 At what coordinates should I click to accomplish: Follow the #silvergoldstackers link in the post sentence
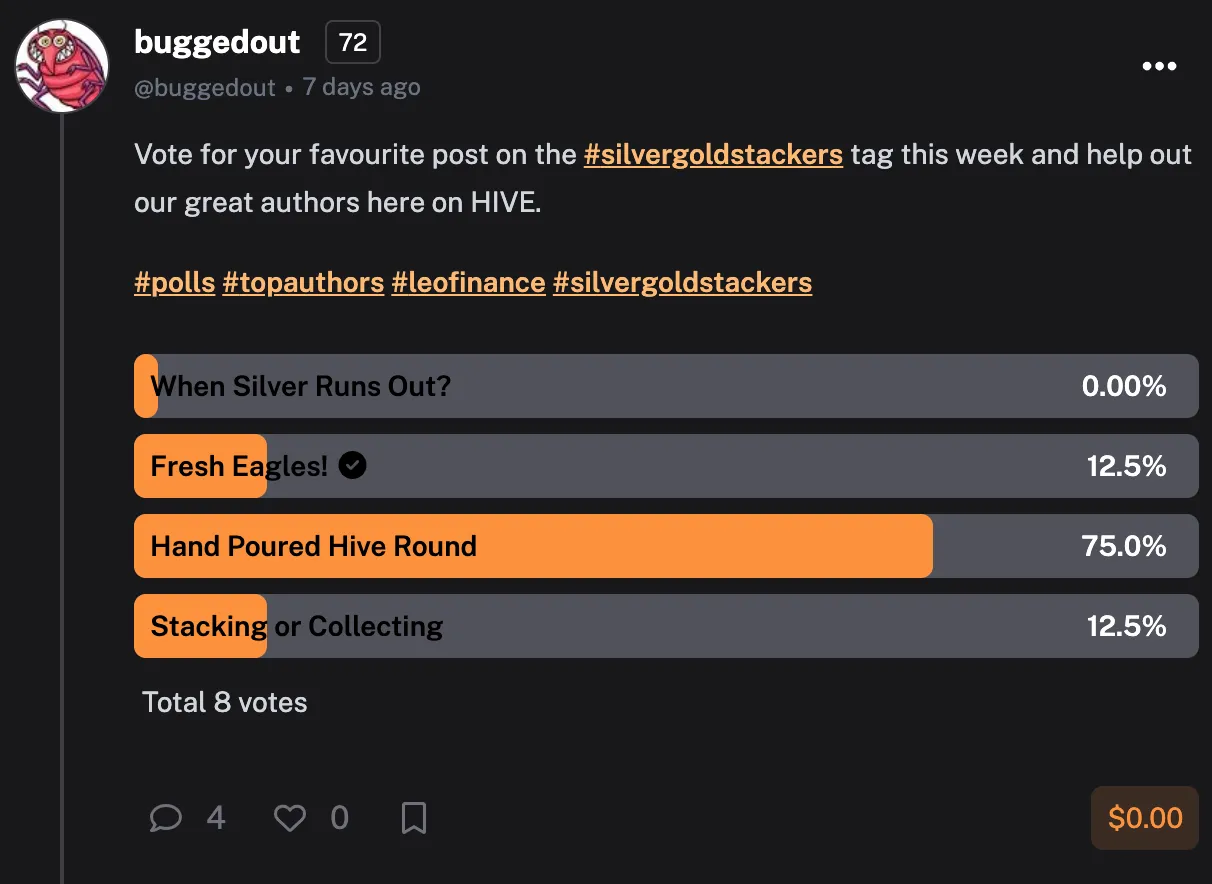[713, 155]
